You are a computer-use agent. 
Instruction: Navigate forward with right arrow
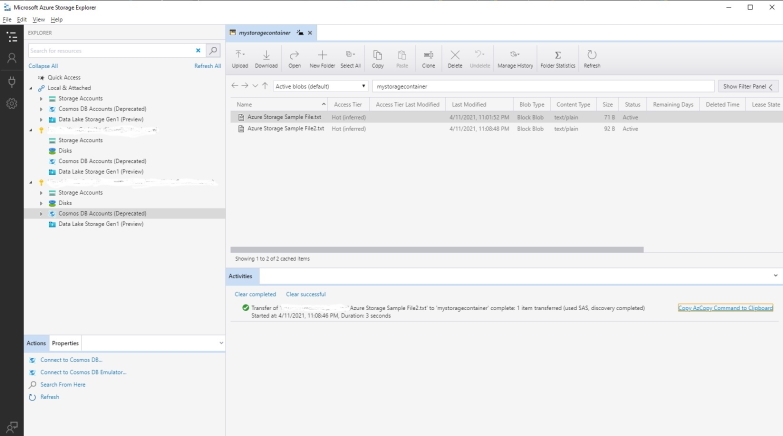(245, 86)
